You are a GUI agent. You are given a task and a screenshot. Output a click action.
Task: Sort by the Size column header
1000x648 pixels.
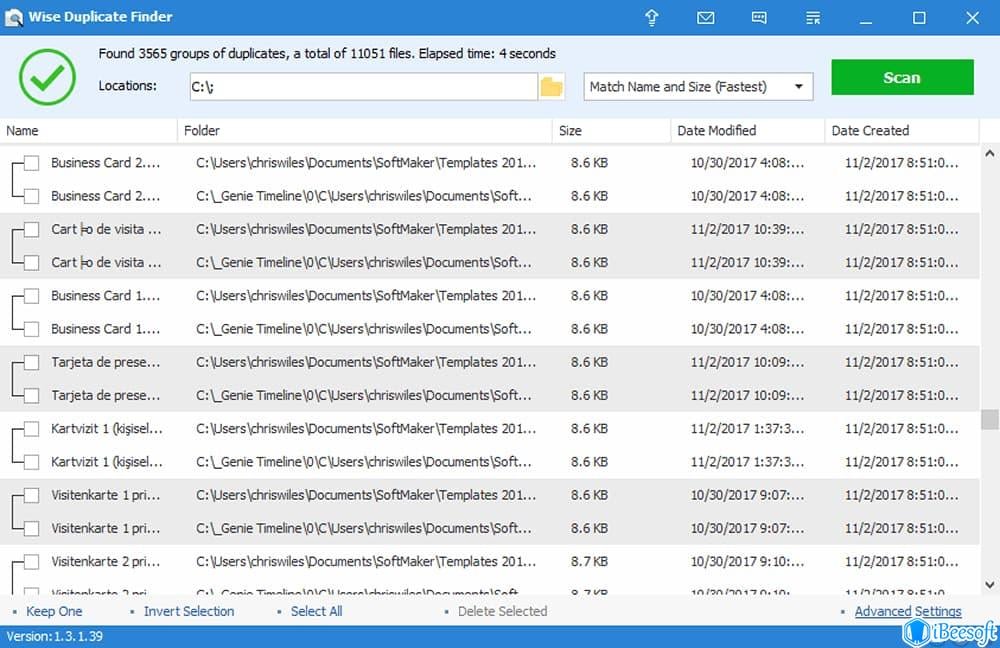[612, 131]
